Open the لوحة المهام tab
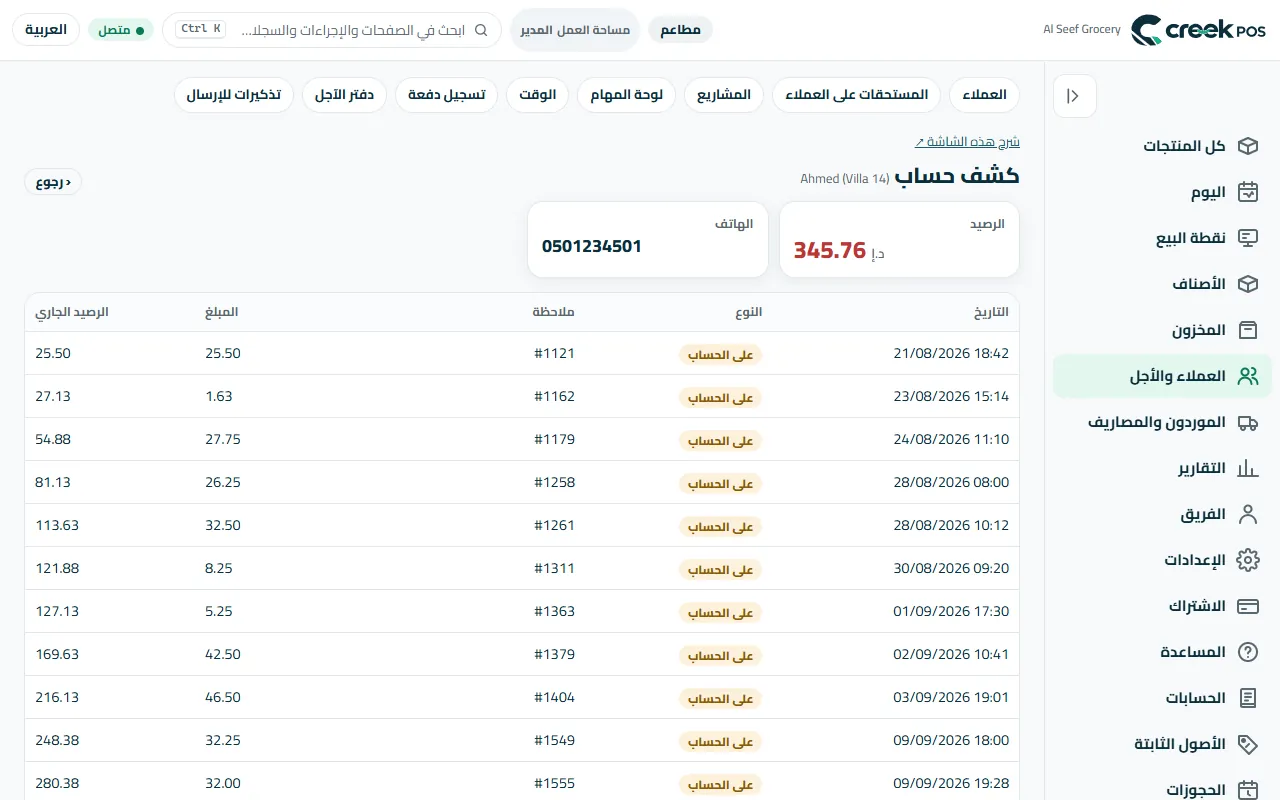 tap(627, 95)
